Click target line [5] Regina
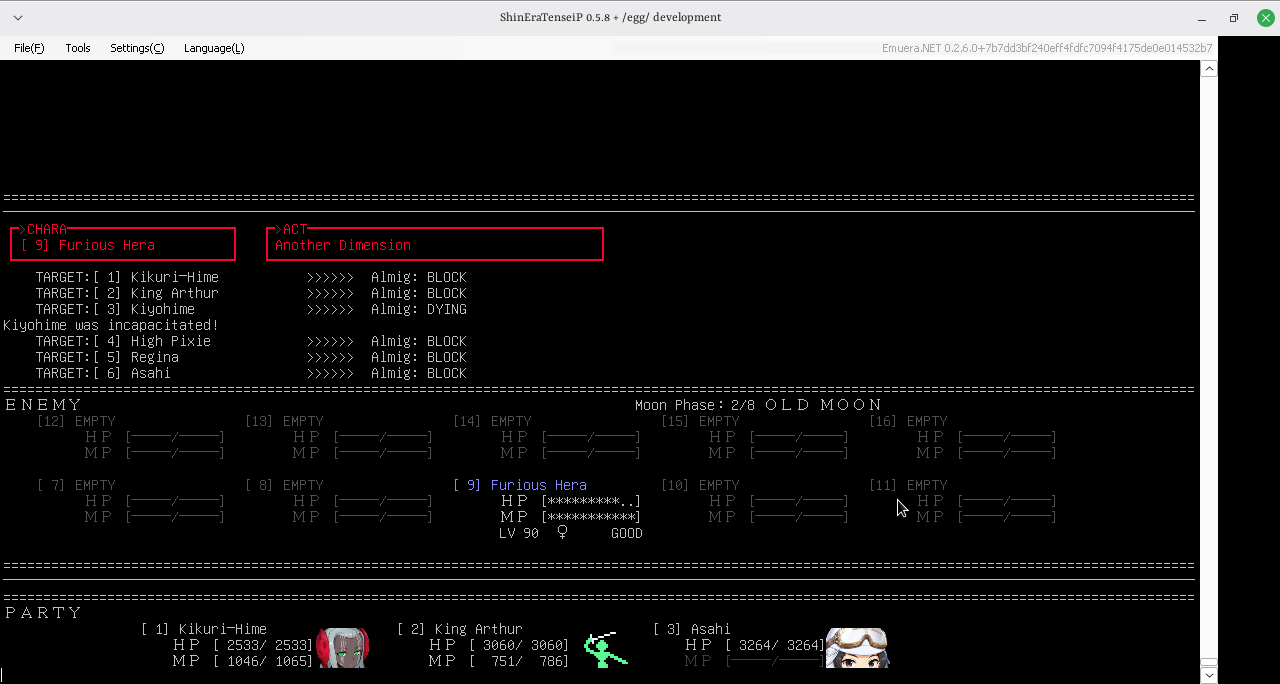The height and width of the screenshot is (684, 1280). pyautogui.click(x=251, y=357)
